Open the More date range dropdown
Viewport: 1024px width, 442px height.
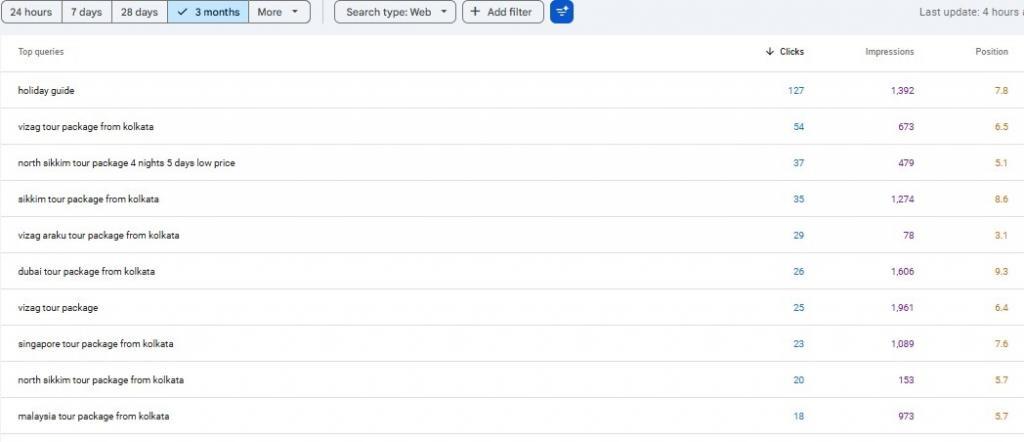click(x=279, y=12)
